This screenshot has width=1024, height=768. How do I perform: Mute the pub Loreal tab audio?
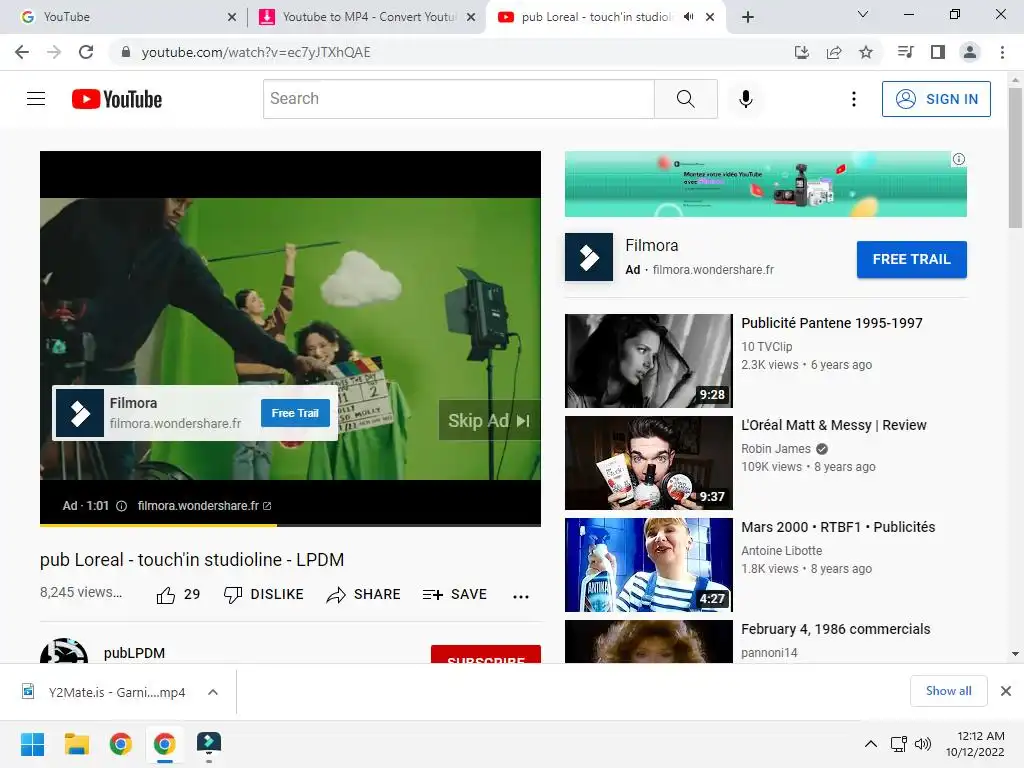(x=688, y=17)
